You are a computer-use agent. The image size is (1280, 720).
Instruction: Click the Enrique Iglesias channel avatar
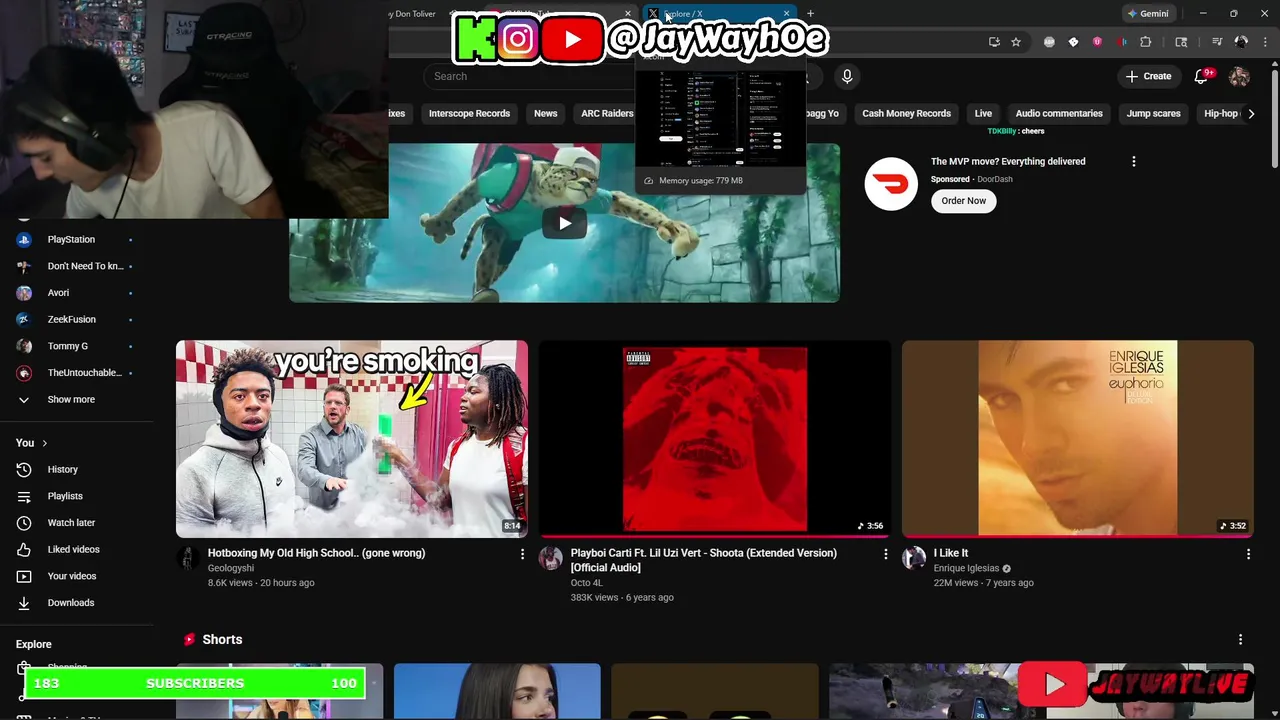coord(914,558)
